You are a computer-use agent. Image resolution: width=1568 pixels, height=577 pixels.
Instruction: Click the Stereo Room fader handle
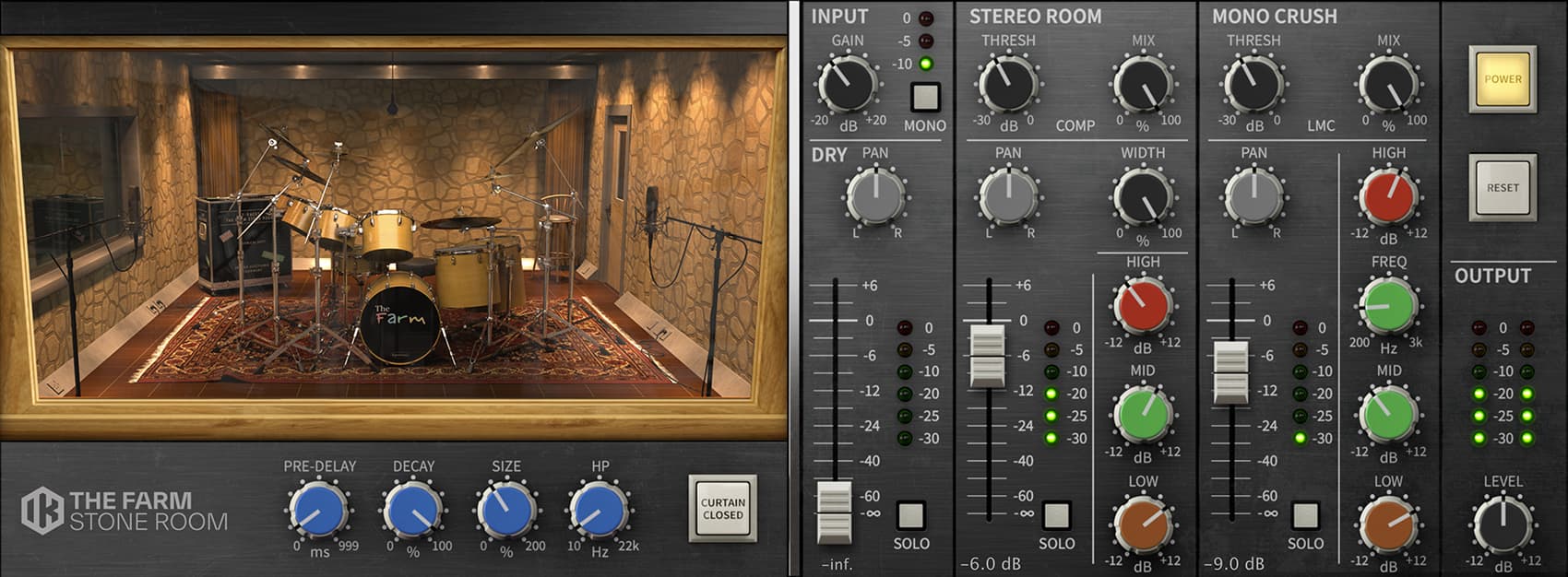click(987, 355)
